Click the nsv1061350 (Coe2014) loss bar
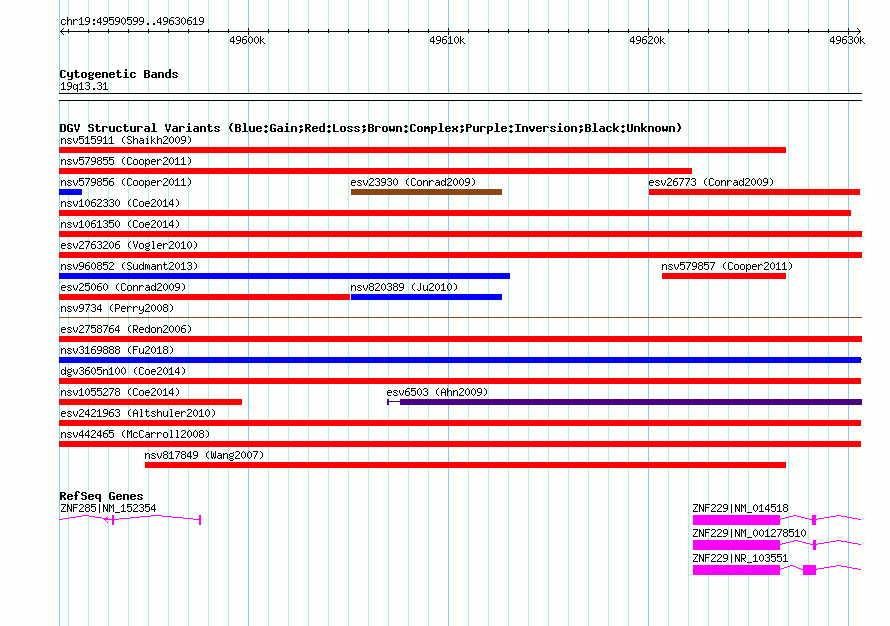This screenshot has height=626, width=890. [460, 234]
